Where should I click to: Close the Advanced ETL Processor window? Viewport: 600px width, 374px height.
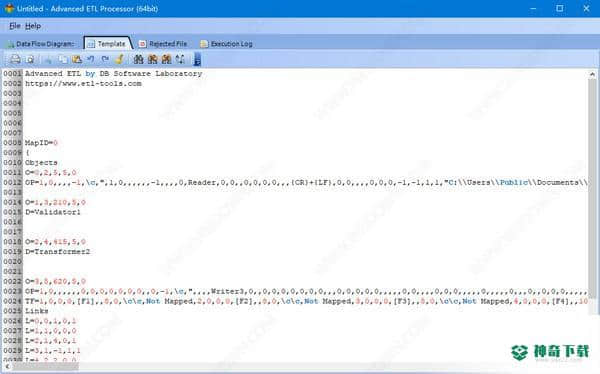pos(586,8)
